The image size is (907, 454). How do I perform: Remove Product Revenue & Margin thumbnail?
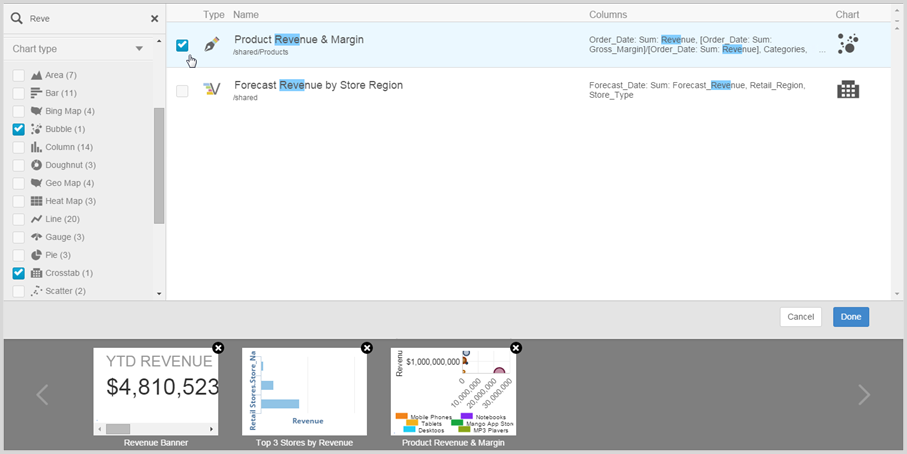516,348
